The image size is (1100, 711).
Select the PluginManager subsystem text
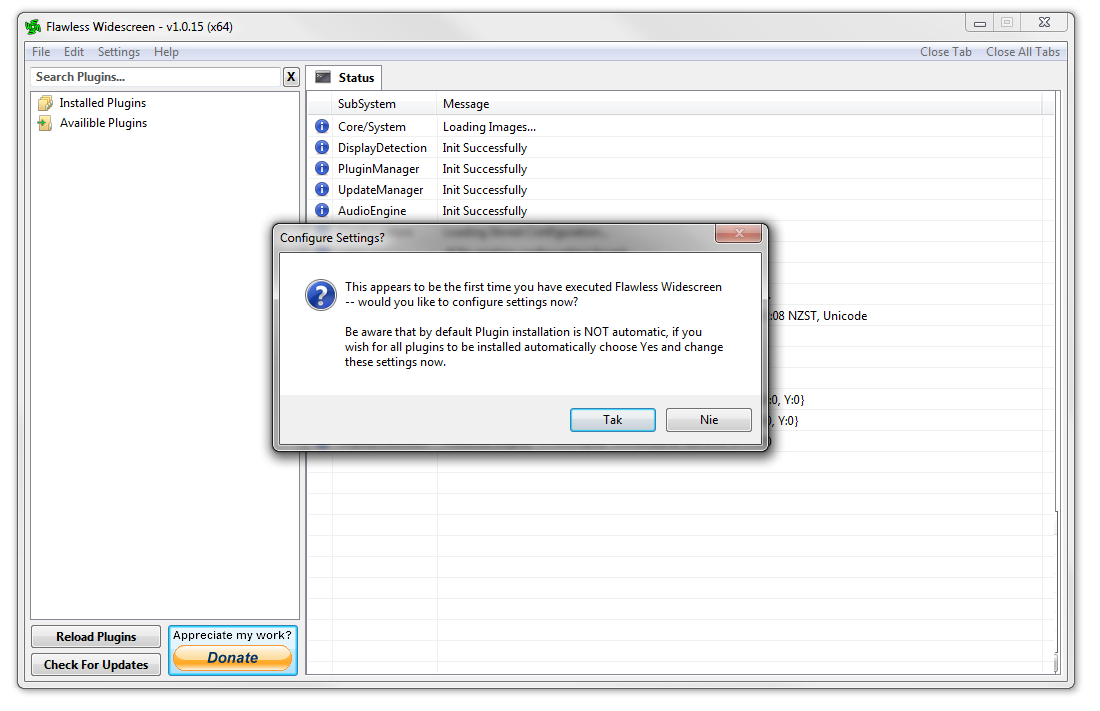(379, 169)
